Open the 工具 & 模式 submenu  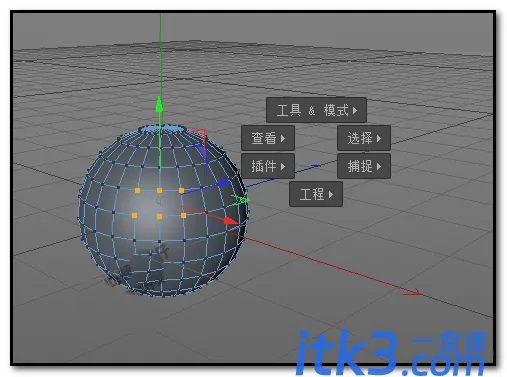click(316, 110)
